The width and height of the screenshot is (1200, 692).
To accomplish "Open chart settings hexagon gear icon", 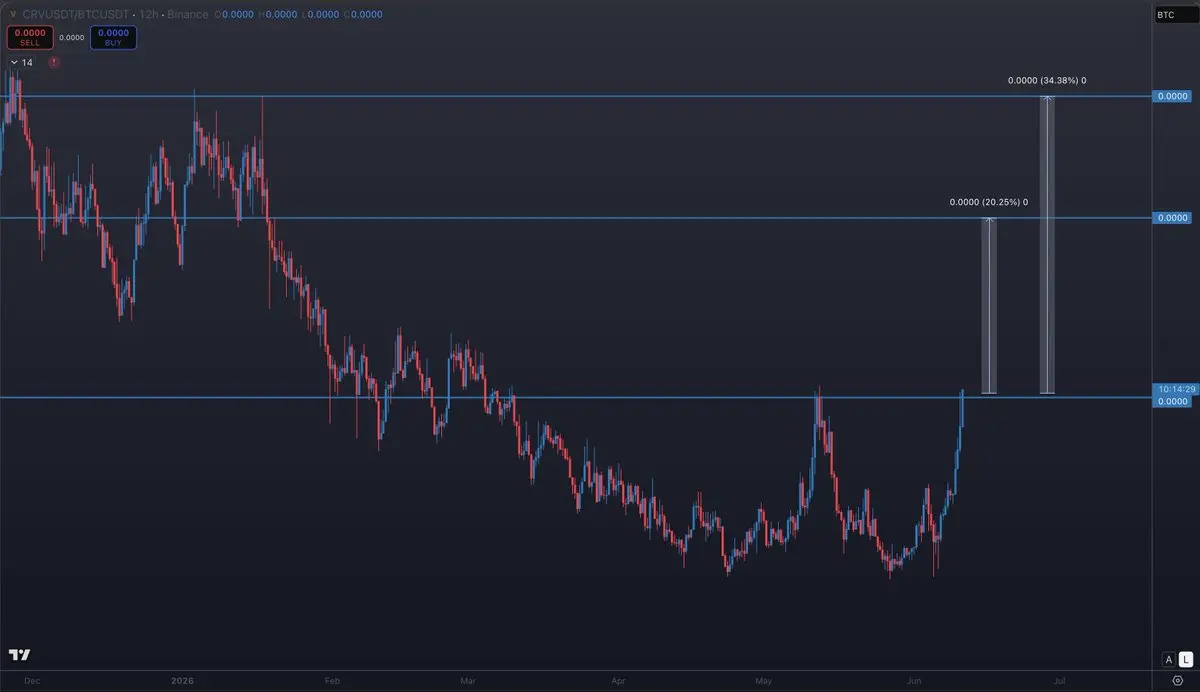I will click(x=1176, y=680).
